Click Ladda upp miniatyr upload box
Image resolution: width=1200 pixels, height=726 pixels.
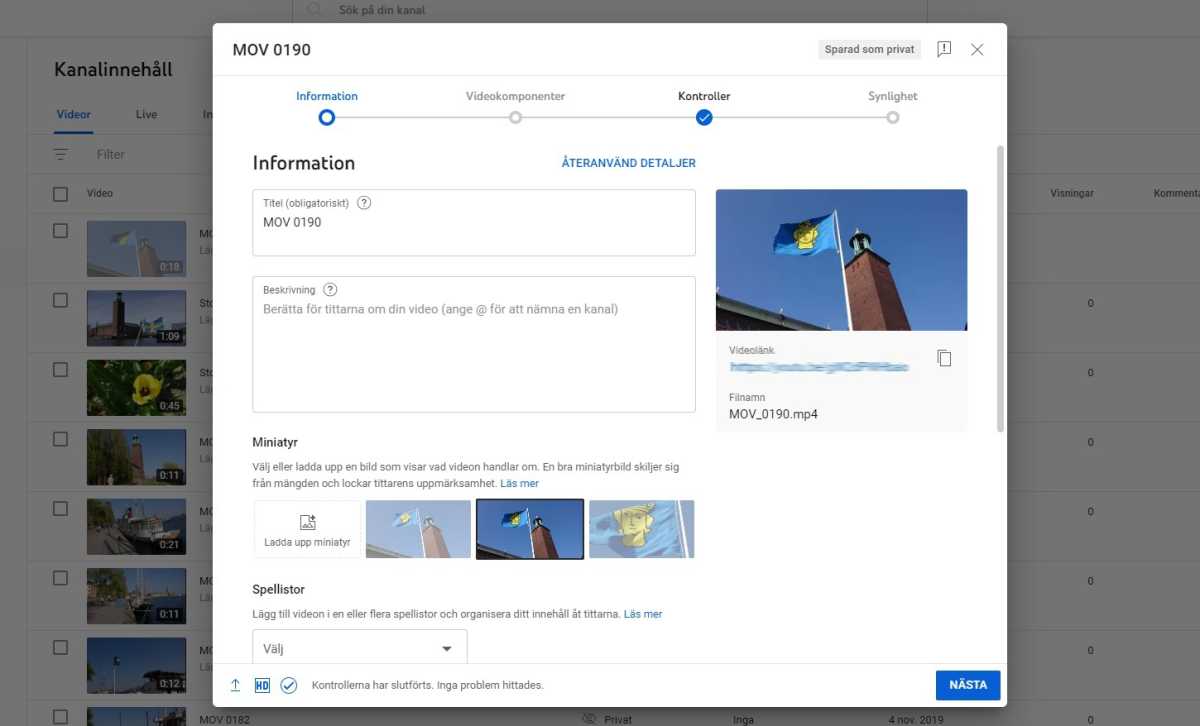(308, 529)
